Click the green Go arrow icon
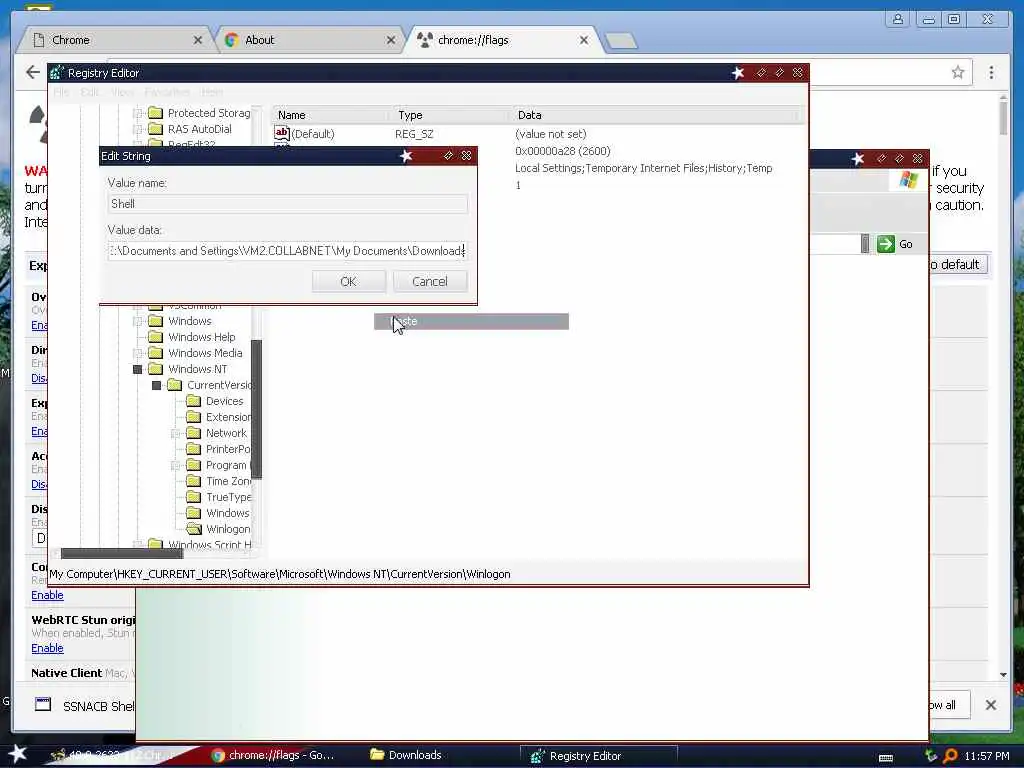 click(x=886, y=244)
